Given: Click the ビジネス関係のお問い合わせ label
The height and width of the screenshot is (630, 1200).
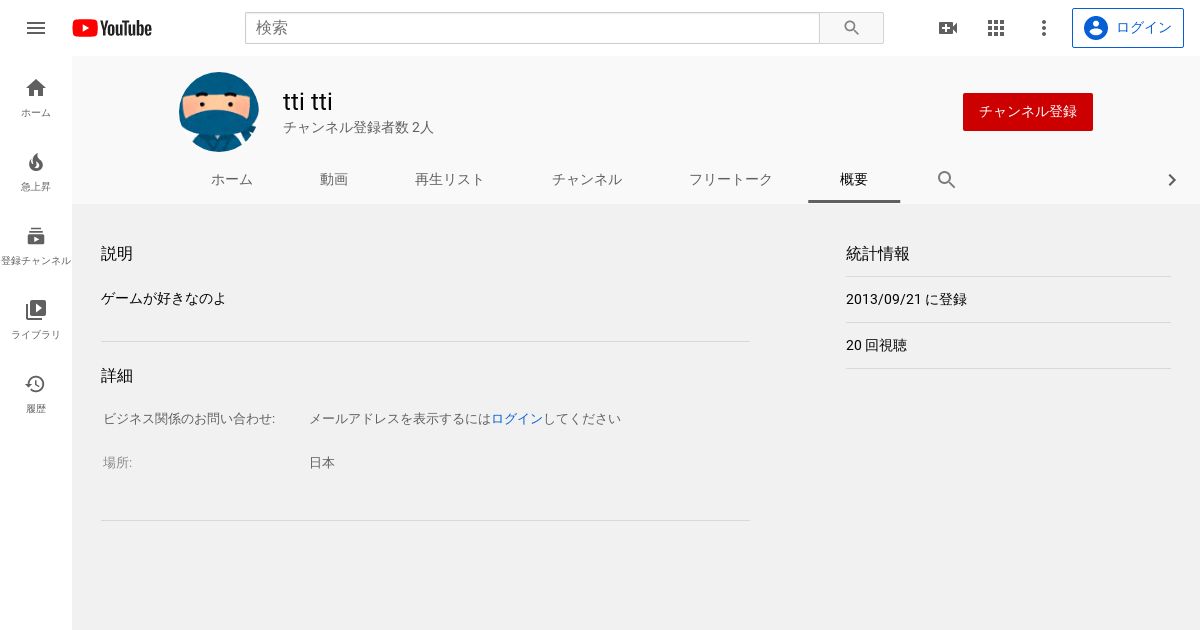Looking at the screenshot, I should click(x=189, y=419).
